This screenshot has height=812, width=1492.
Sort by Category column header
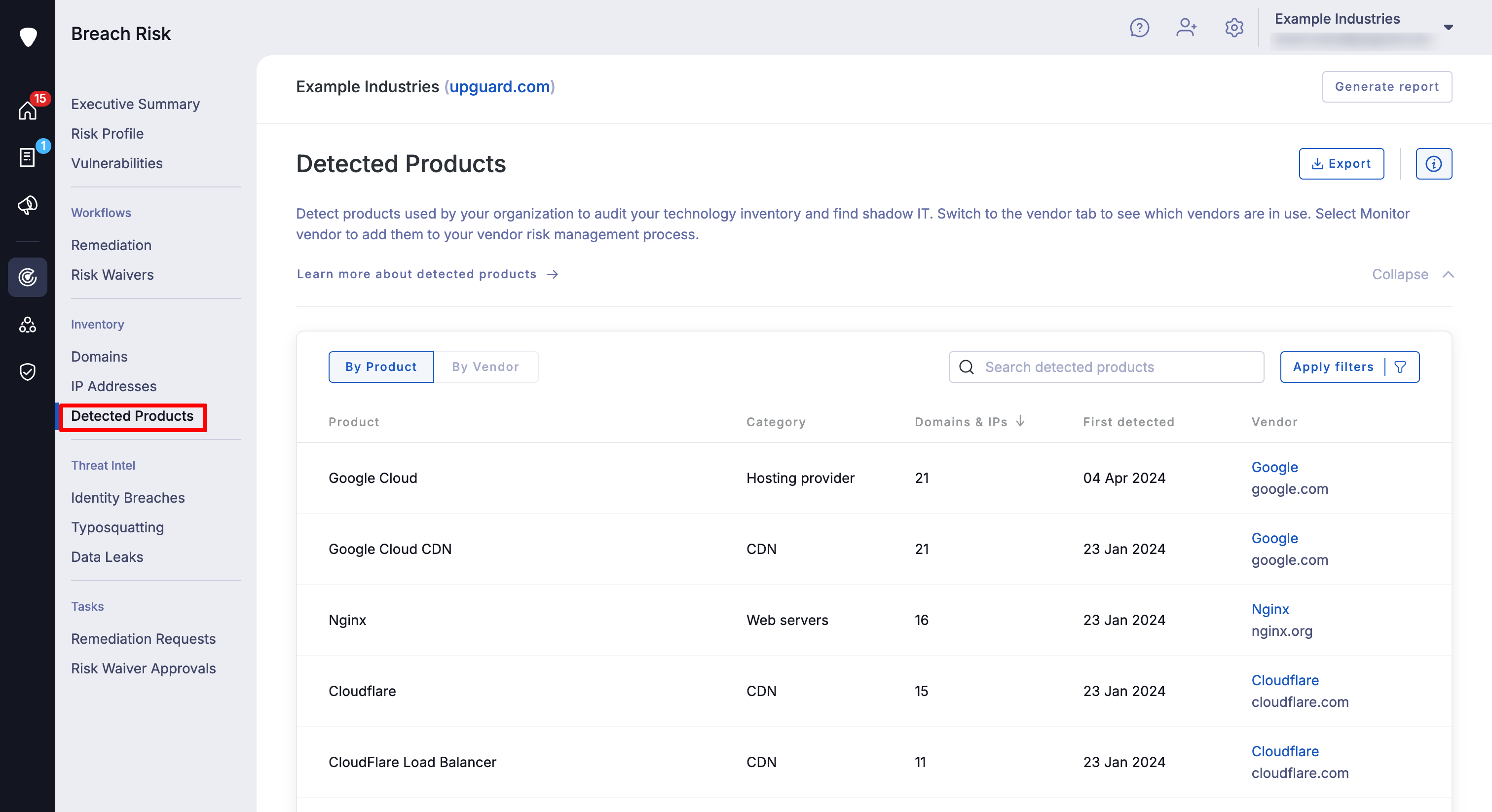click(x=776, y=422)
